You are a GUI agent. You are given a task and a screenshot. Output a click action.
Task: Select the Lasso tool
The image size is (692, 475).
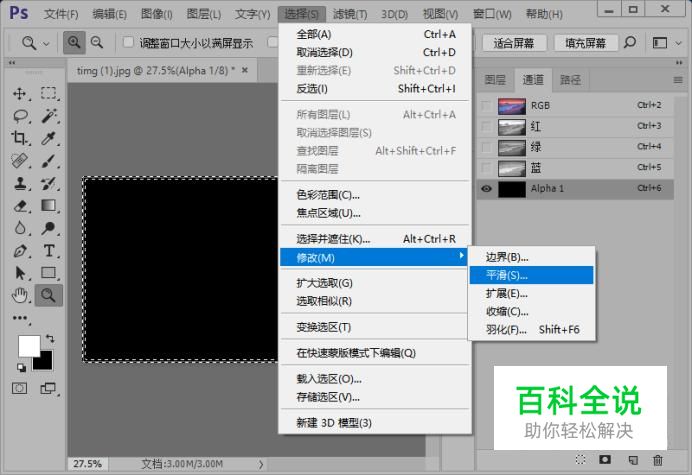pos(20,116)
